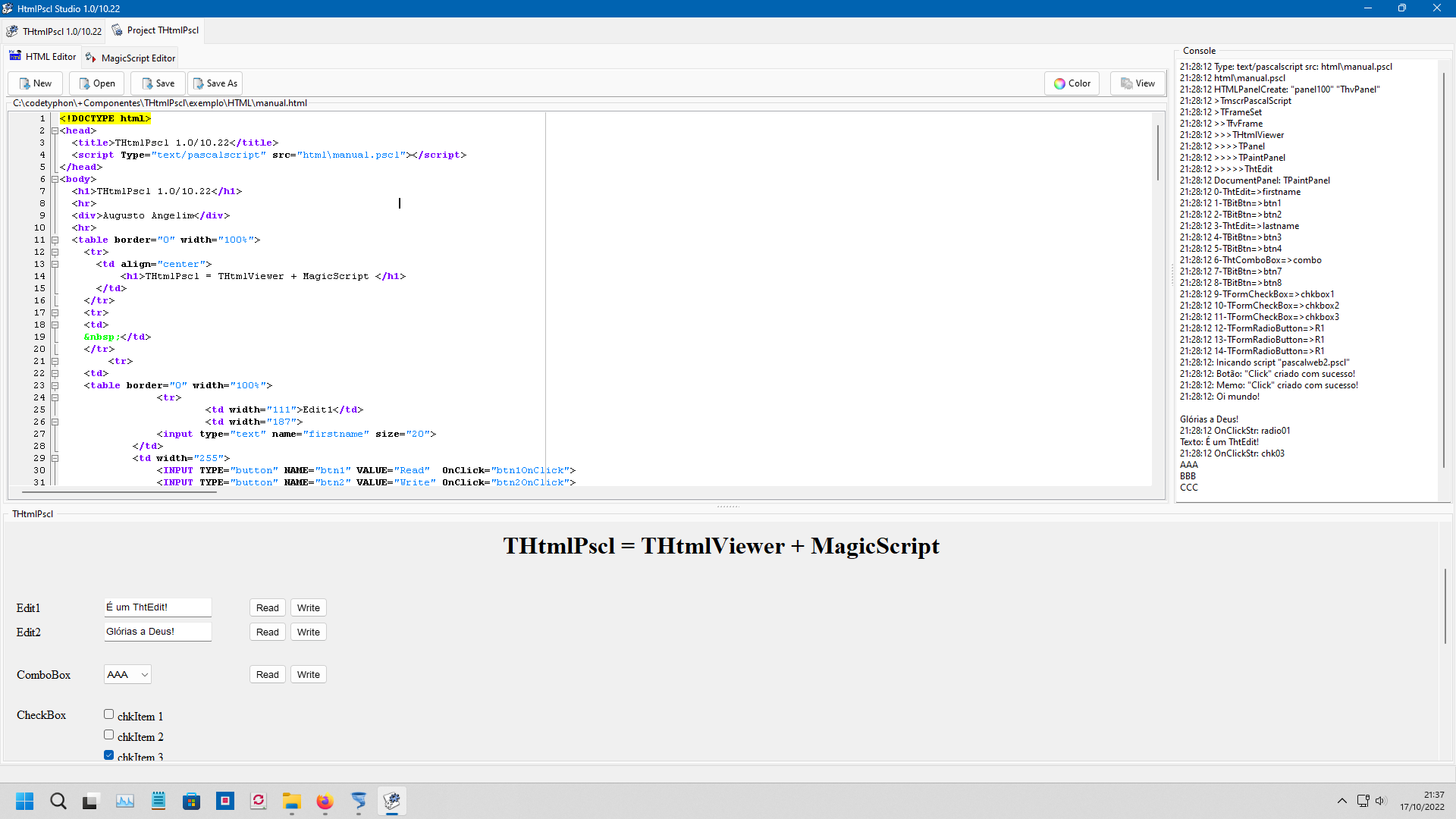Click the Save disk icon in toolbar
Screen dimensions: 1456x819
147,83
